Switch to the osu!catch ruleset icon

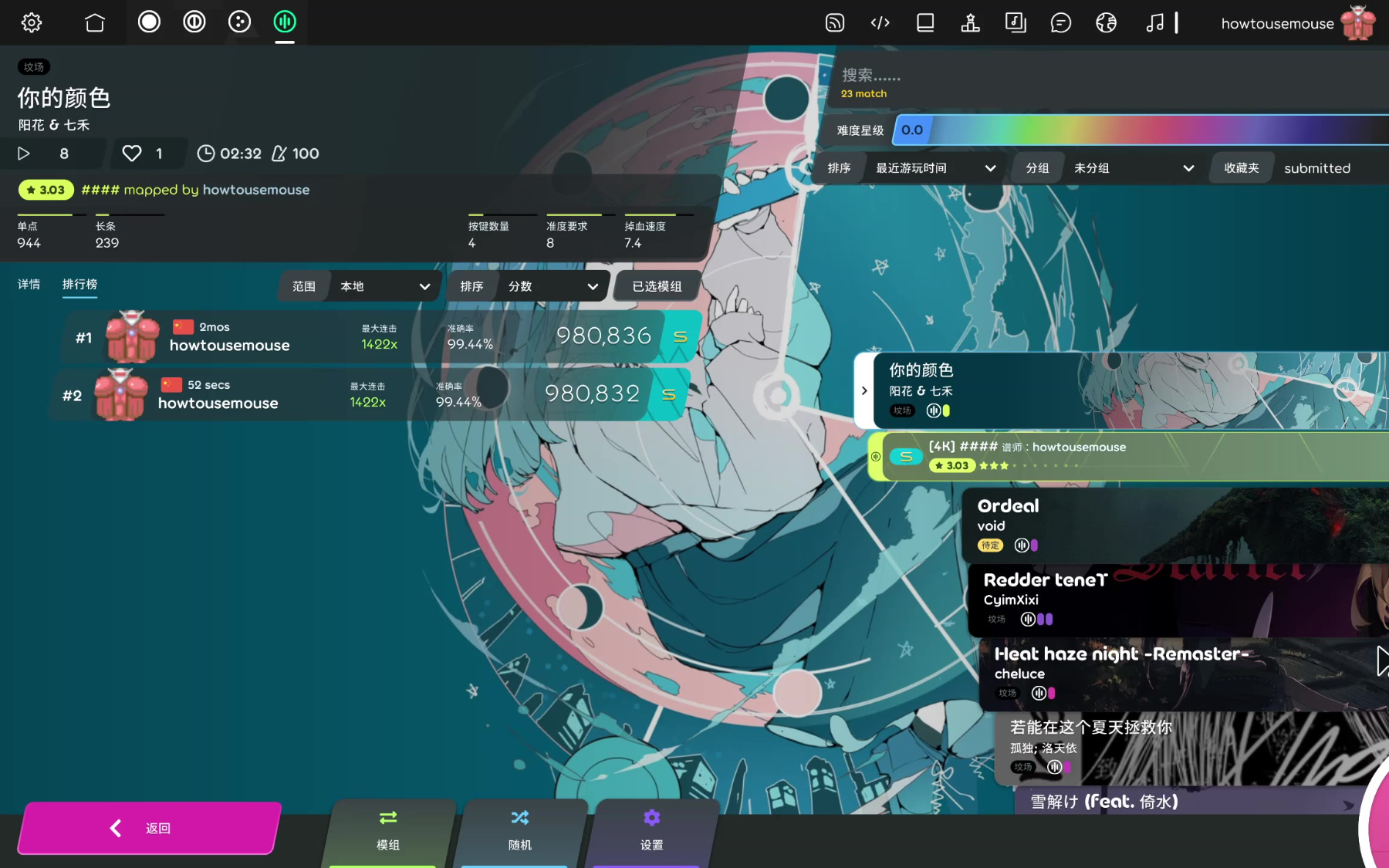(239, 22)
